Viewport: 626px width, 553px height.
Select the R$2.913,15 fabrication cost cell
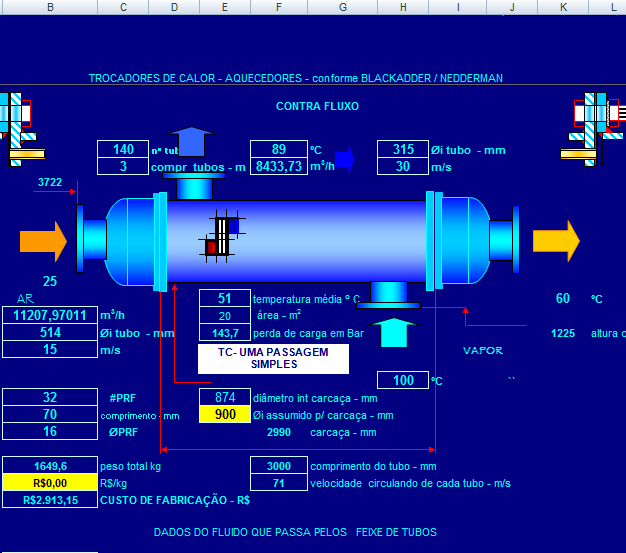coord(50,500)
